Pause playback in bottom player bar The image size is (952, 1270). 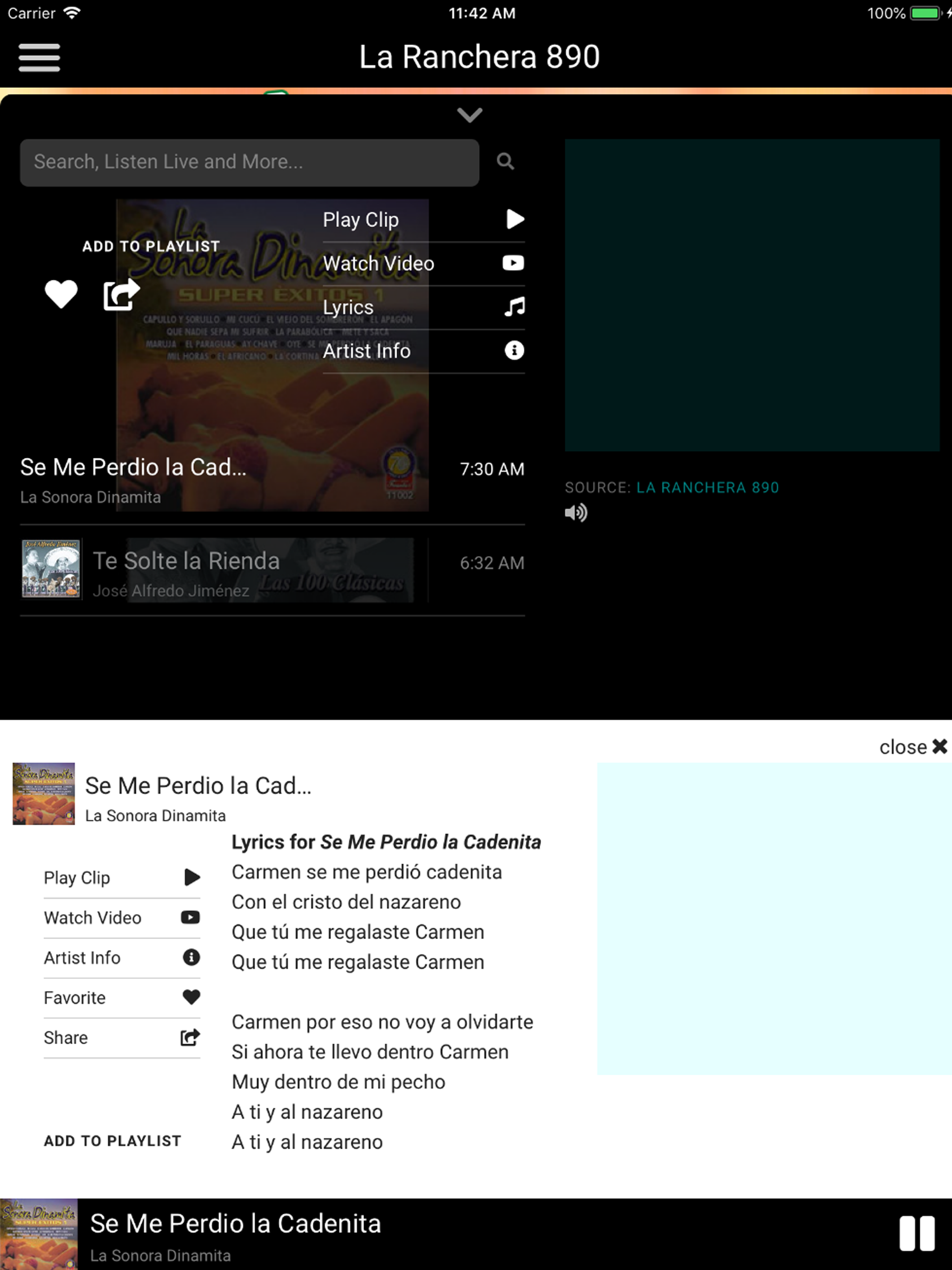917,1233
